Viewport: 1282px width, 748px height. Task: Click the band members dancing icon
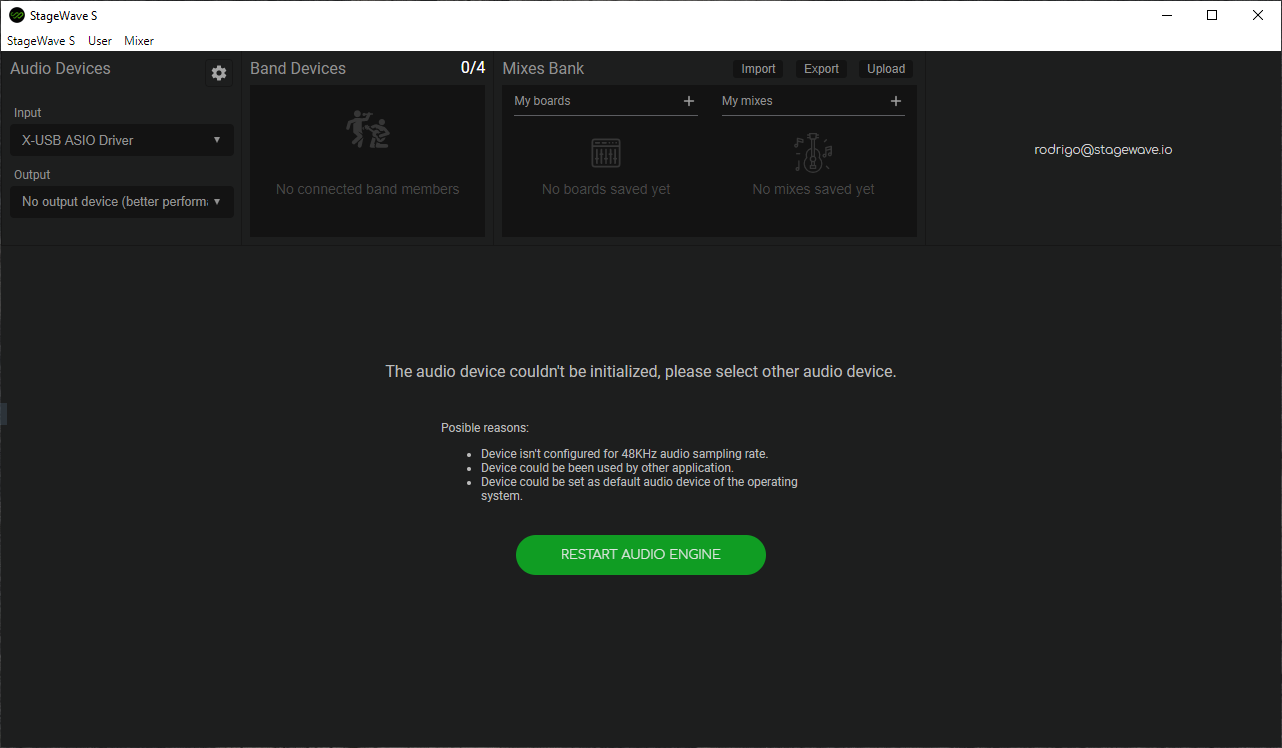tap(367, 131)
